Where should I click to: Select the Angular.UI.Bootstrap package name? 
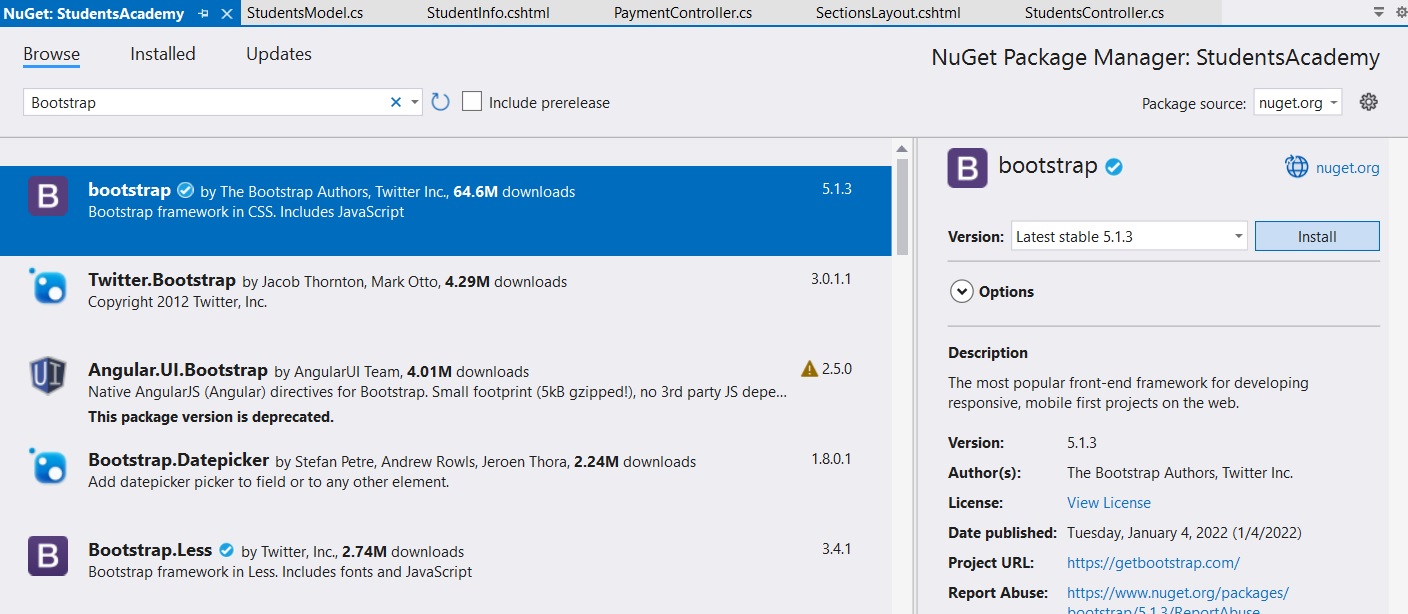(178, 371)
